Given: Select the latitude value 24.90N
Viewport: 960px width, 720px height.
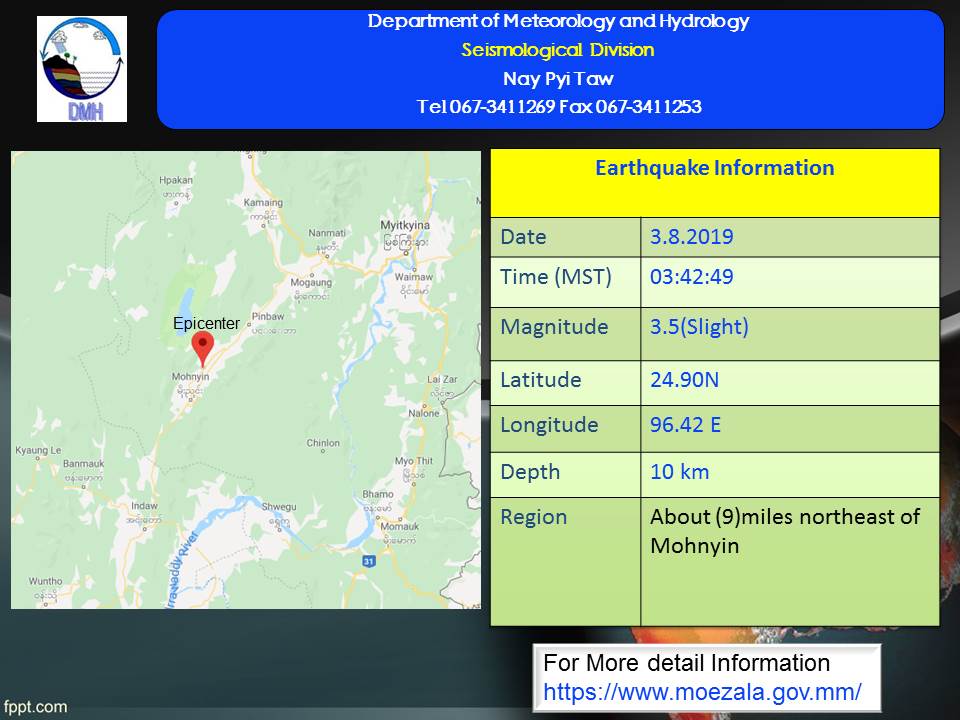Looking at the screenshot, I should (x=684, y=380).
